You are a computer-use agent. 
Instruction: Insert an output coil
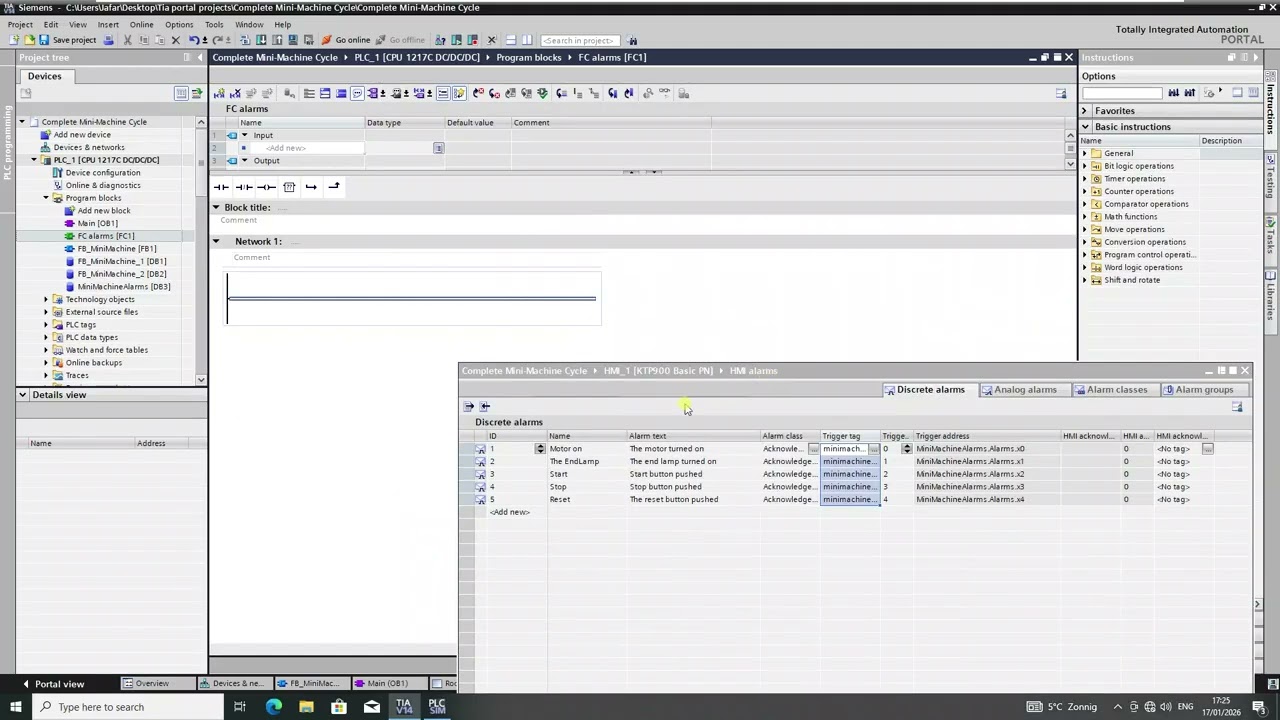coord(266,187)
